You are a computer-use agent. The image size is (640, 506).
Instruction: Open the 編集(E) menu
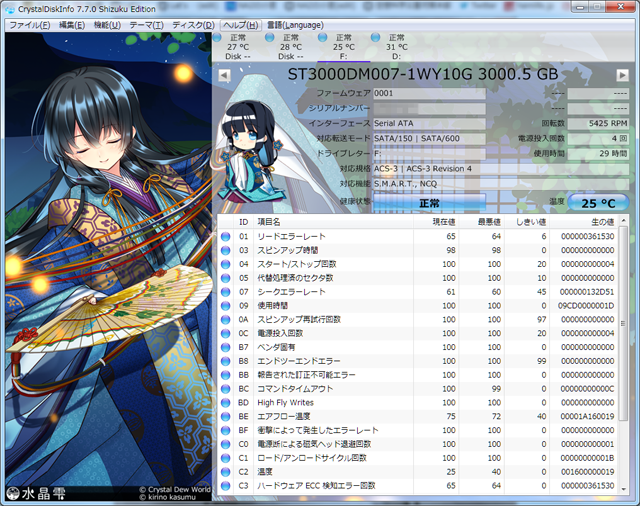pyautogui.click(x=72, y=25)
